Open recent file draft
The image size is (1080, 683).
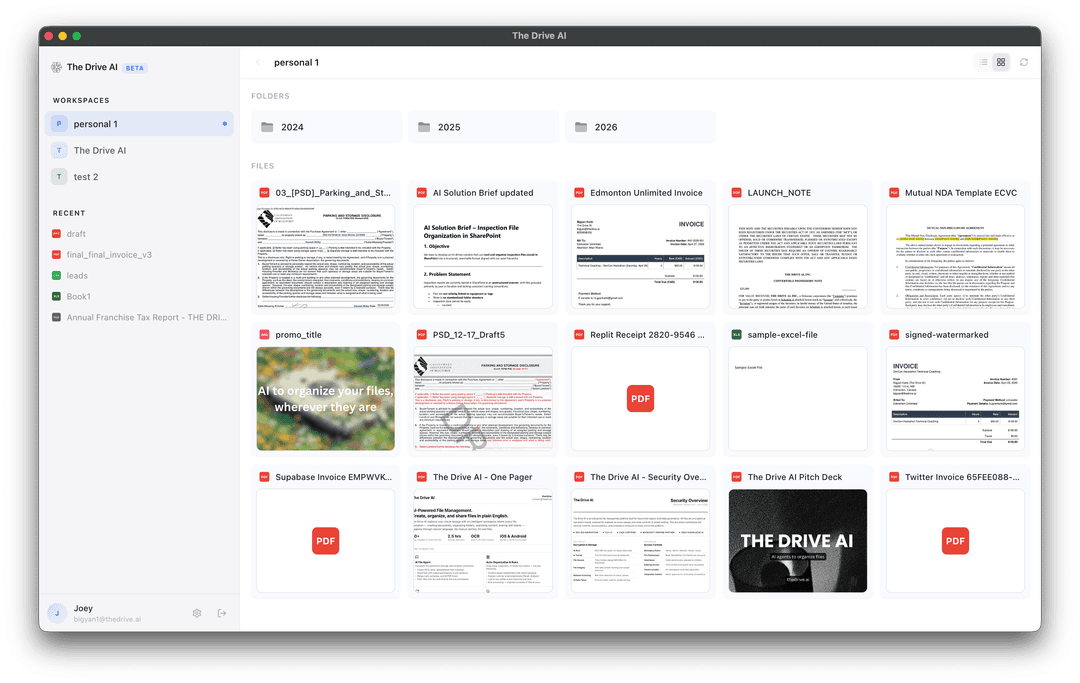140,234
